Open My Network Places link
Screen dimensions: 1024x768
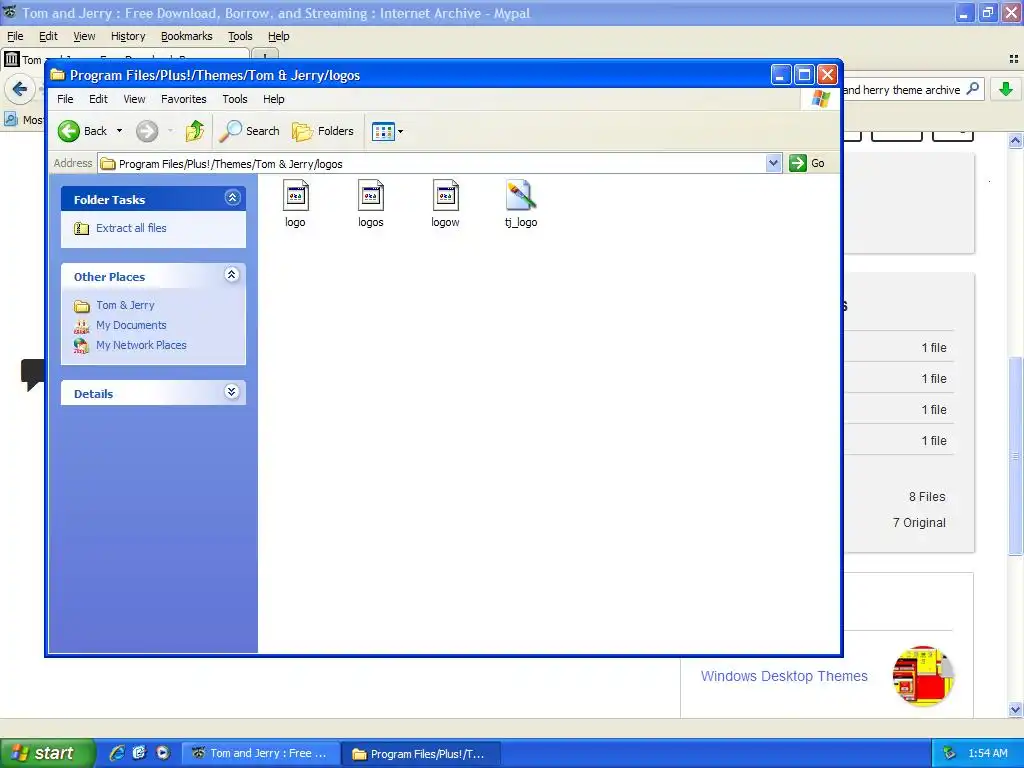pos(141,345)
